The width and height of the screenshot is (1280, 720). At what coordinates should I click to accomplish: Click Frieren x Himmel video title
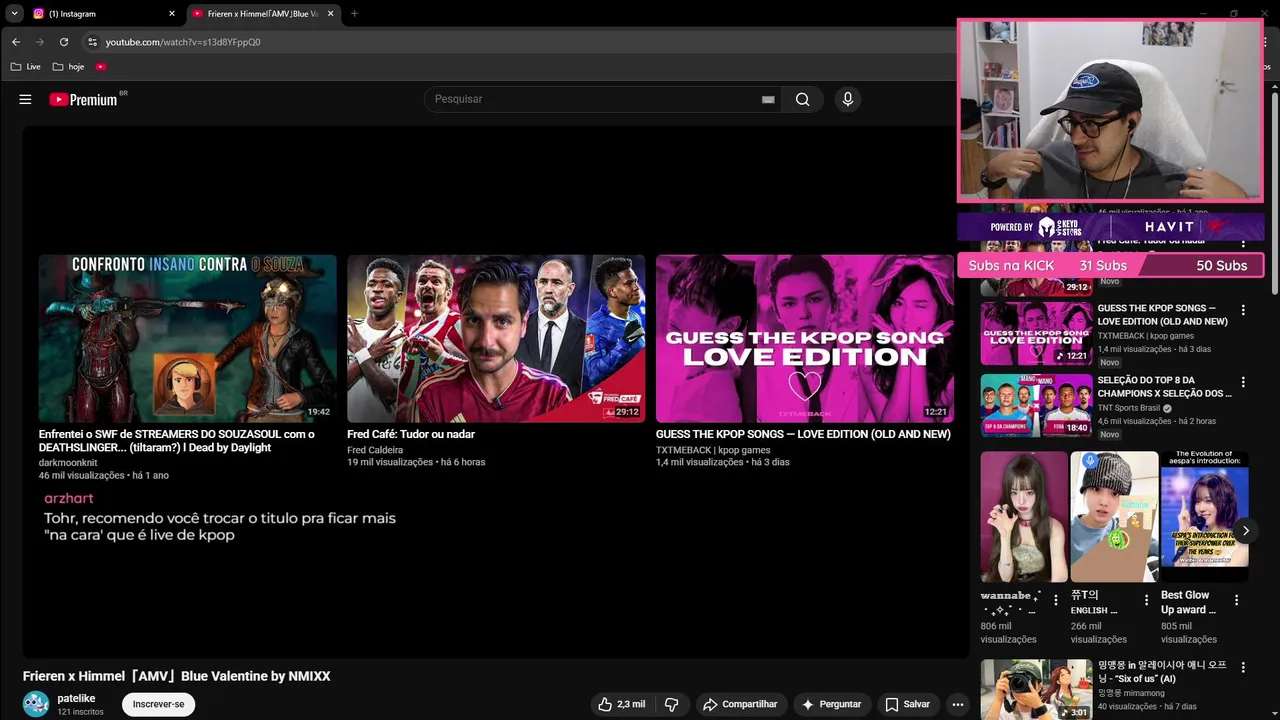tap(176, 676)
